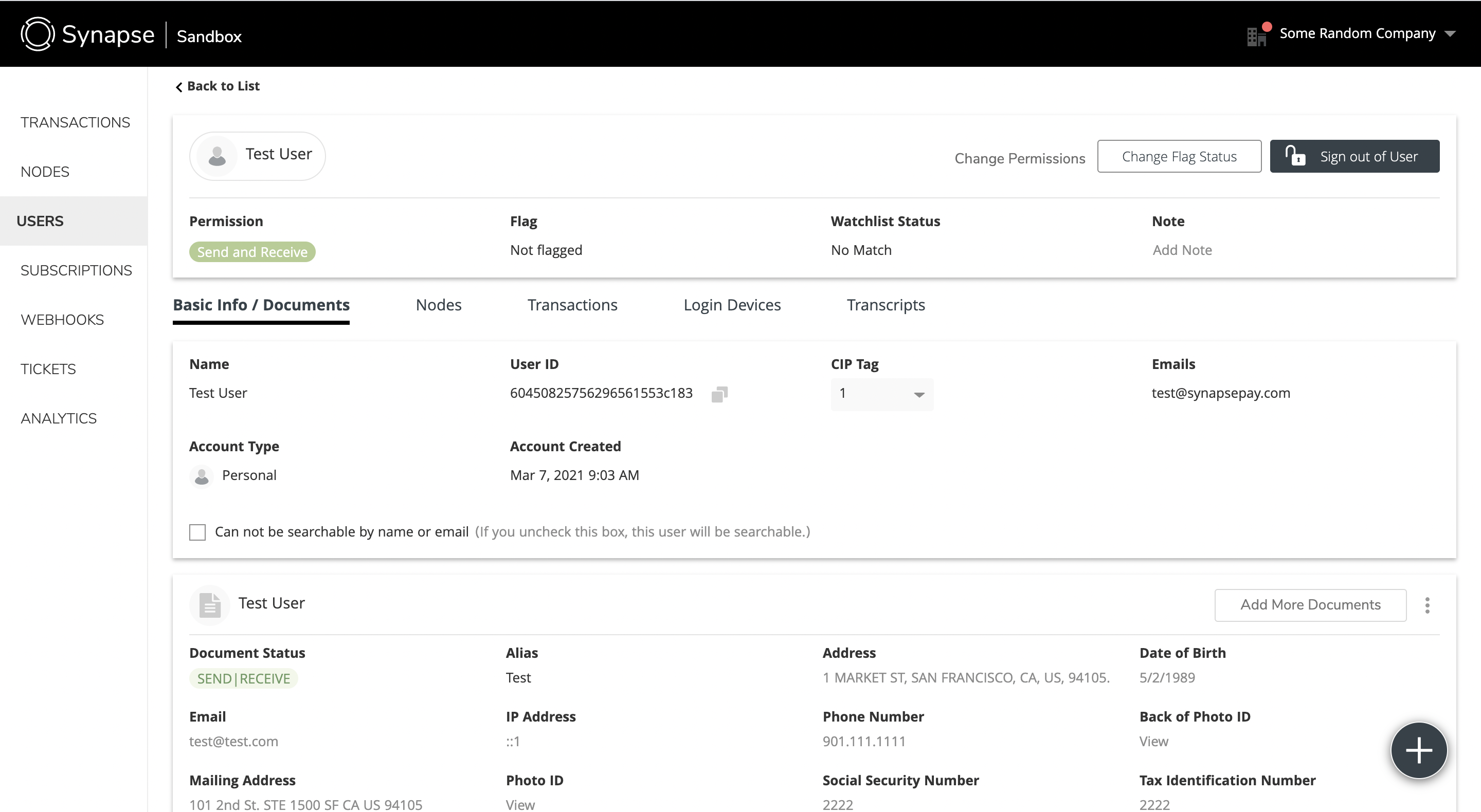Expand the Some Random Company dropdown arrow
The width and height of the screenshot is (1481, 812).
1450,34
